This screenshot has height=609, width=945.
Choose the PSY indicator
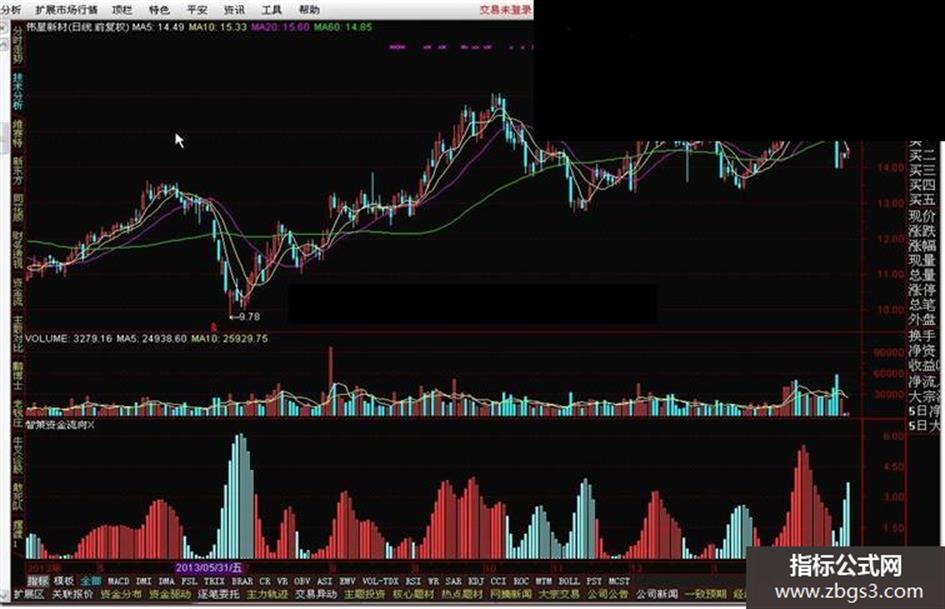click(594, 581)
